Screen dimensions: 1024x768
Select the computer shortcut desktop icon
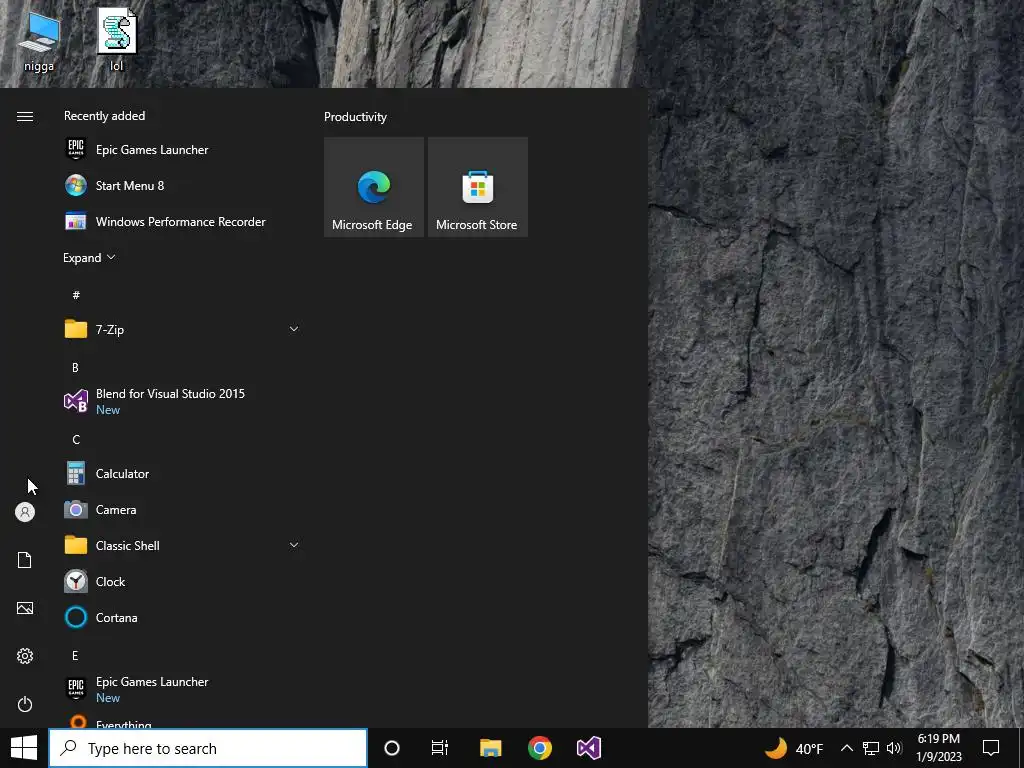(39, 40)
